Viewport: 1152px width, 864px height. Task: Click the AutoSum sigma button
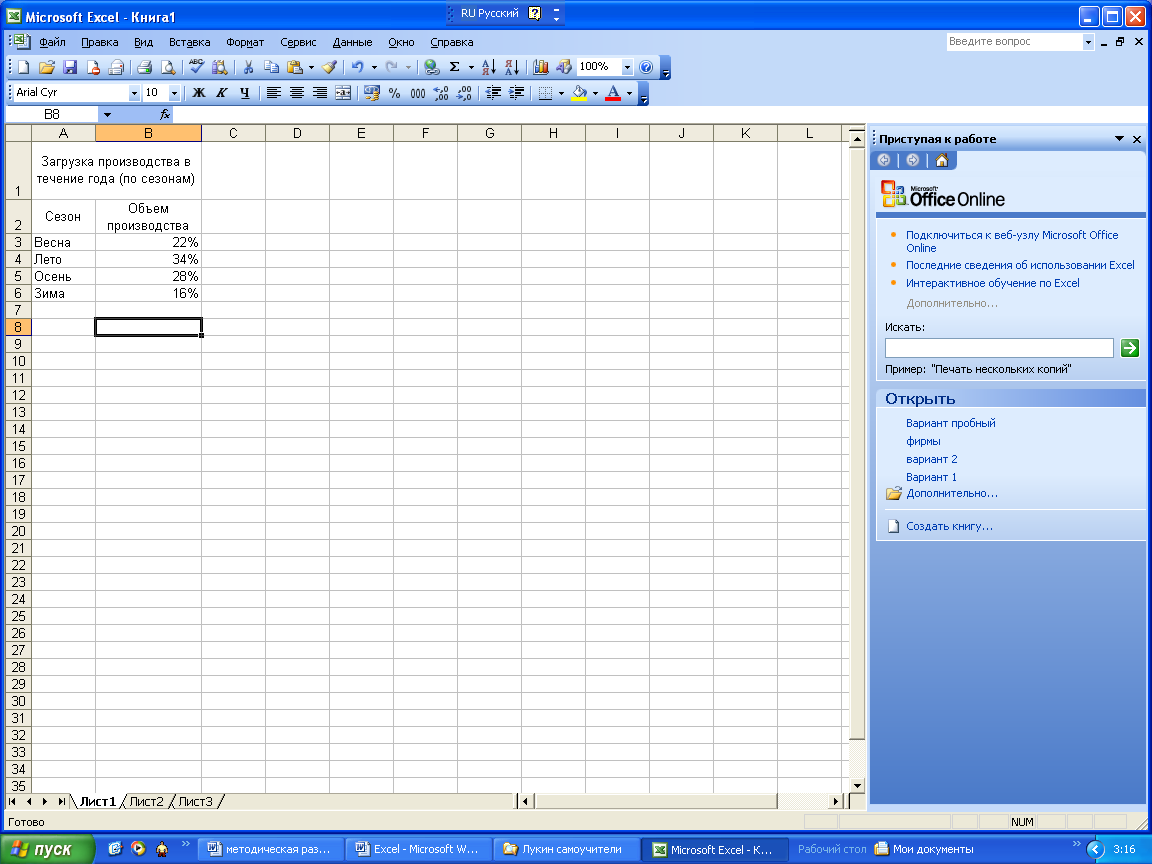pos(455,68)
